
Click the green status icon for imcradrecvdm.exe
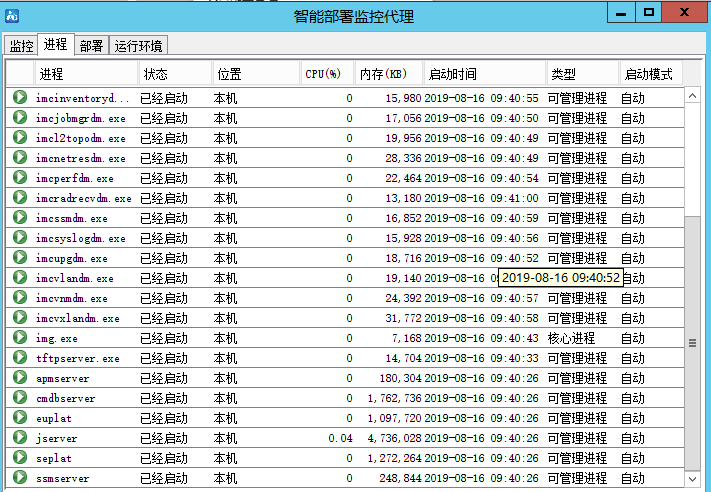(20, 197)
